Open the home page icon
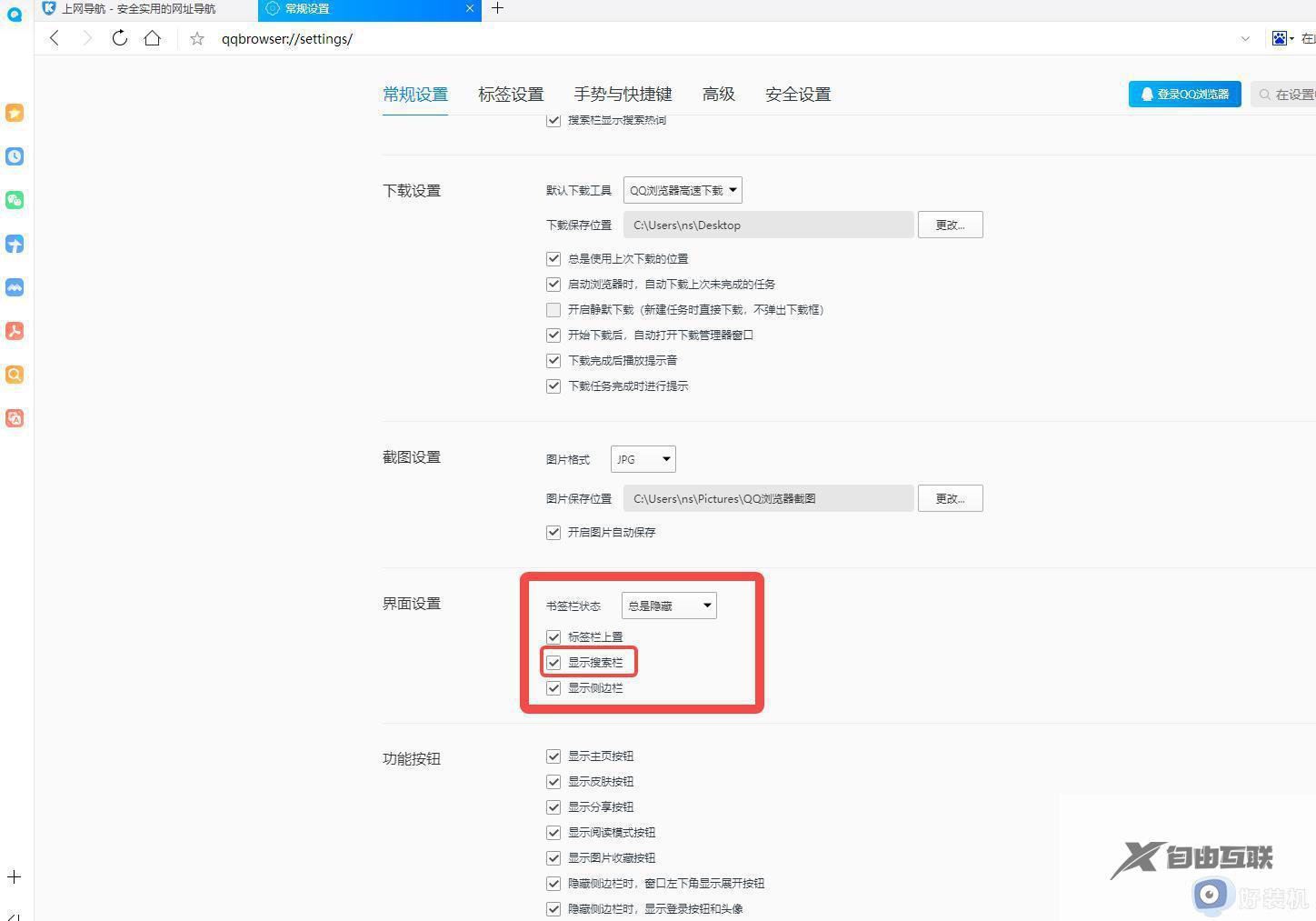1316x921 pixels. tap(153, 38)
